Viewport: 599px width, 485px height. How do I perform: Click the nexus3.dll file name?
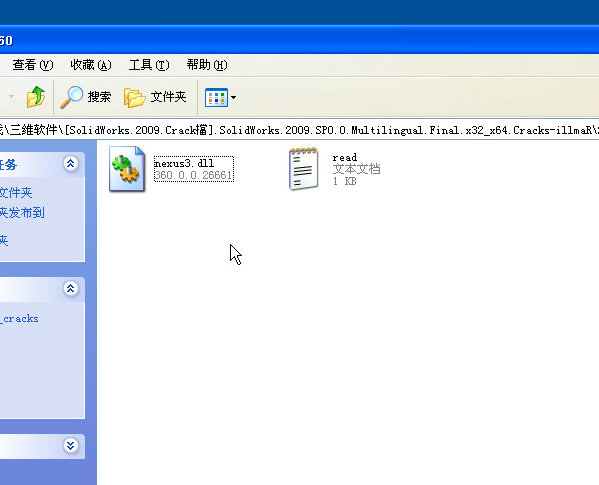point(184,163)
